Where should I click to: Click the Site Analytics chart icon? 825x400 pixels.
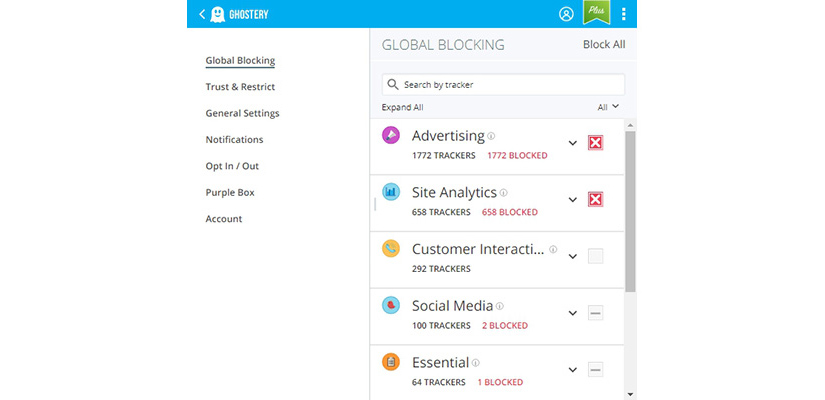tap(390, 192)
